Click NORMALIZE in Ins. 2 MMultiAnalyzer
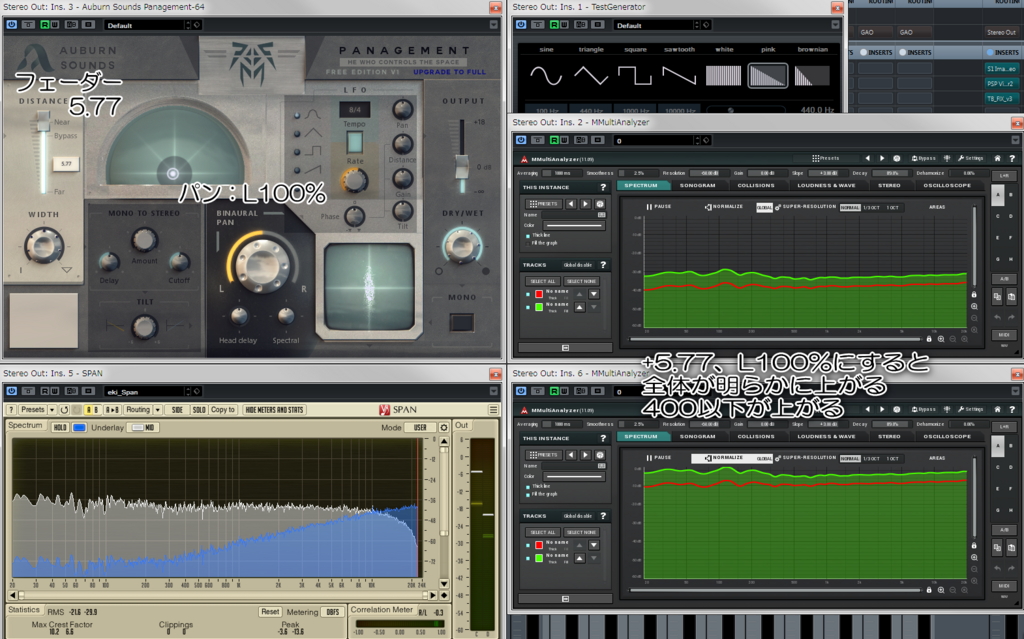Viewport: 1024px width, 639px height. (x=724, y=206)
